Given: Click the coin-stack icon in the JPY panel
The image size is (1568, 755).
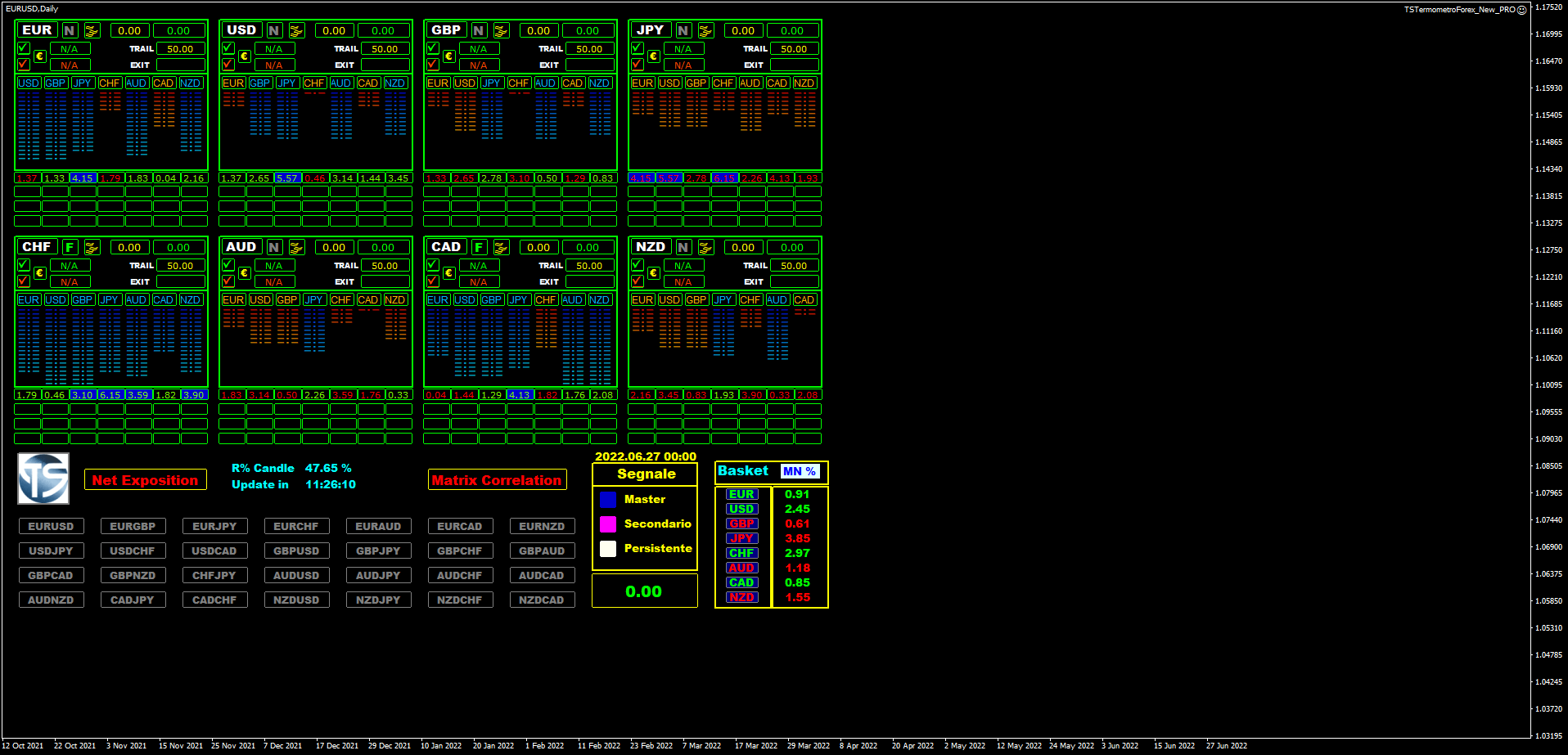Looking at the screenshot, I should pos(705,30).
